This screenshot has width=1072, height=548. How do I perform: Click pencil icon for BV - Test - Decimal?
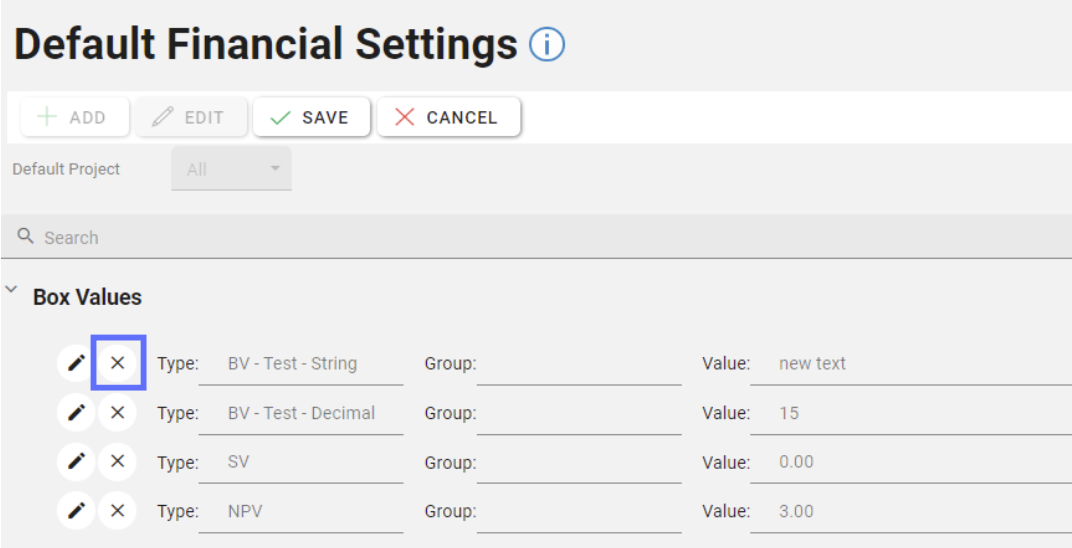(75, 412)
